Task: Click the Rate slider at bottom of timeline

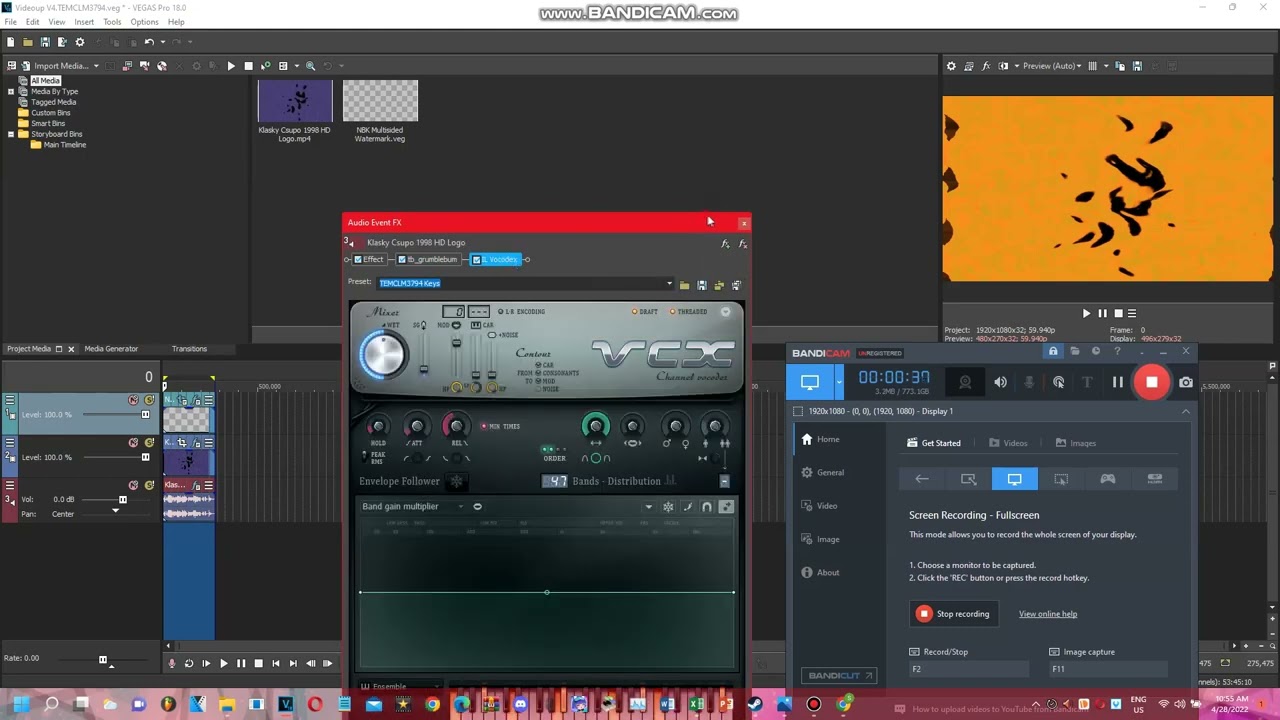Action: [103, 659]
